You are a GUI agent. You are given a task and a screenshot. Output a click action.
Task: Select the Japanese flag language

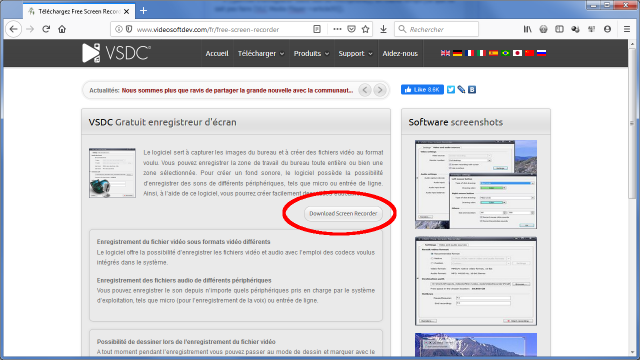pyautogui.click(x=518, y=53)
